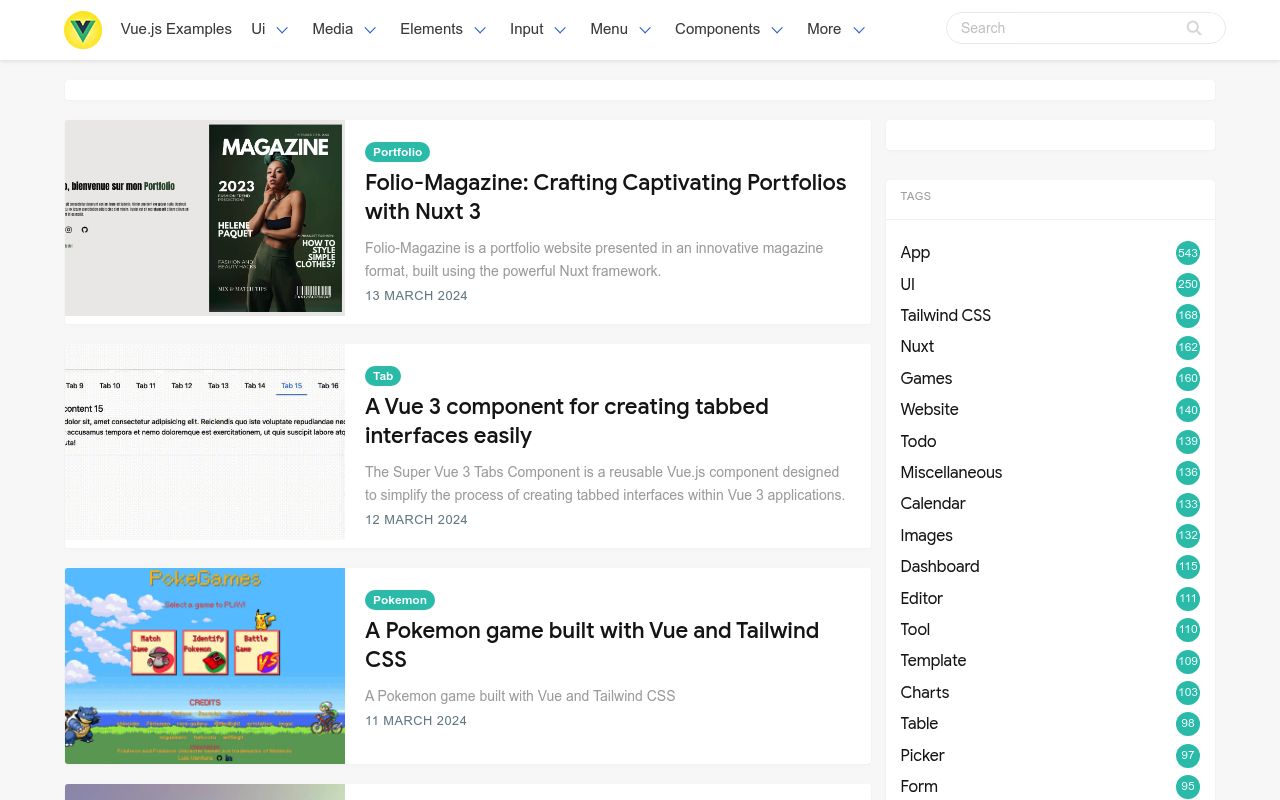Open the More menu
Screen dimensions: 1280x800
pos(836,29)
